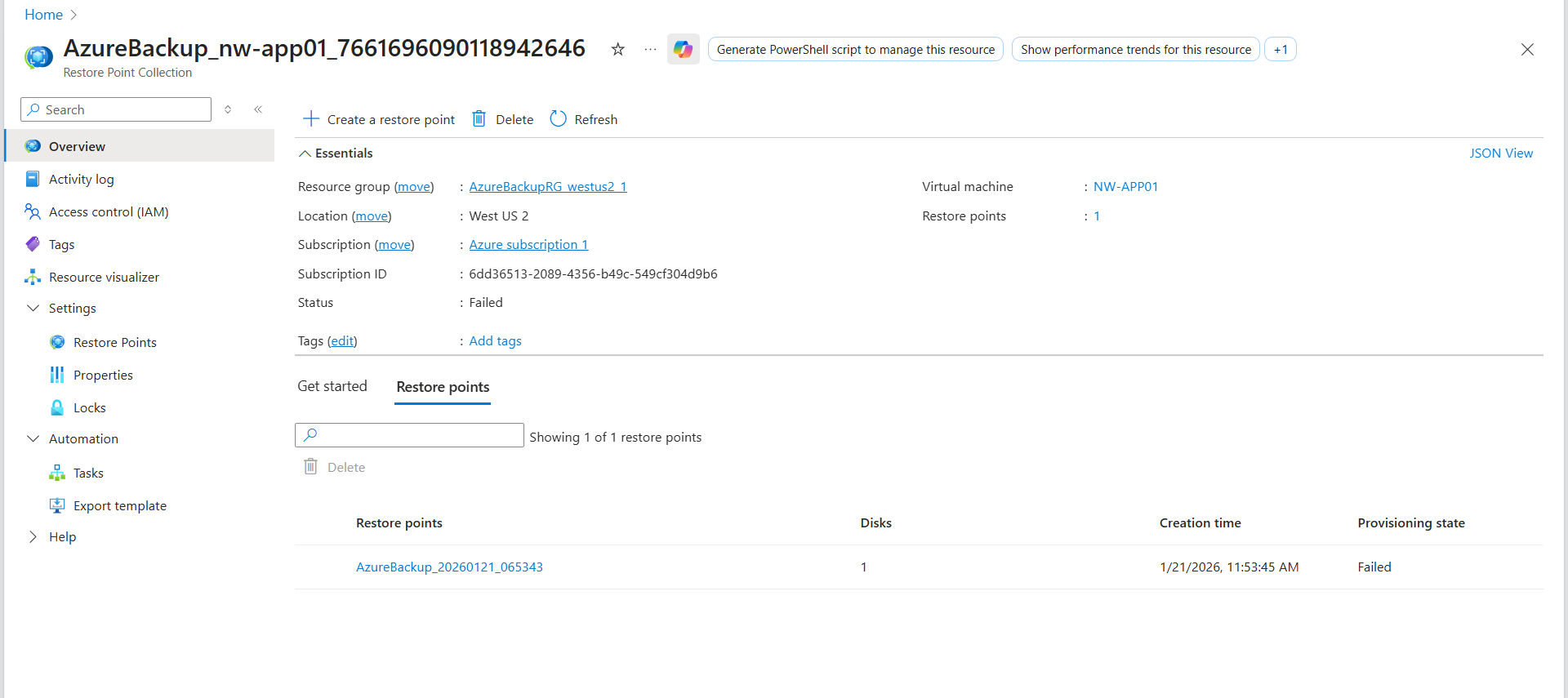
Task: Click the sidebar expand/collapse-all arrows icon
Action: 228,109
